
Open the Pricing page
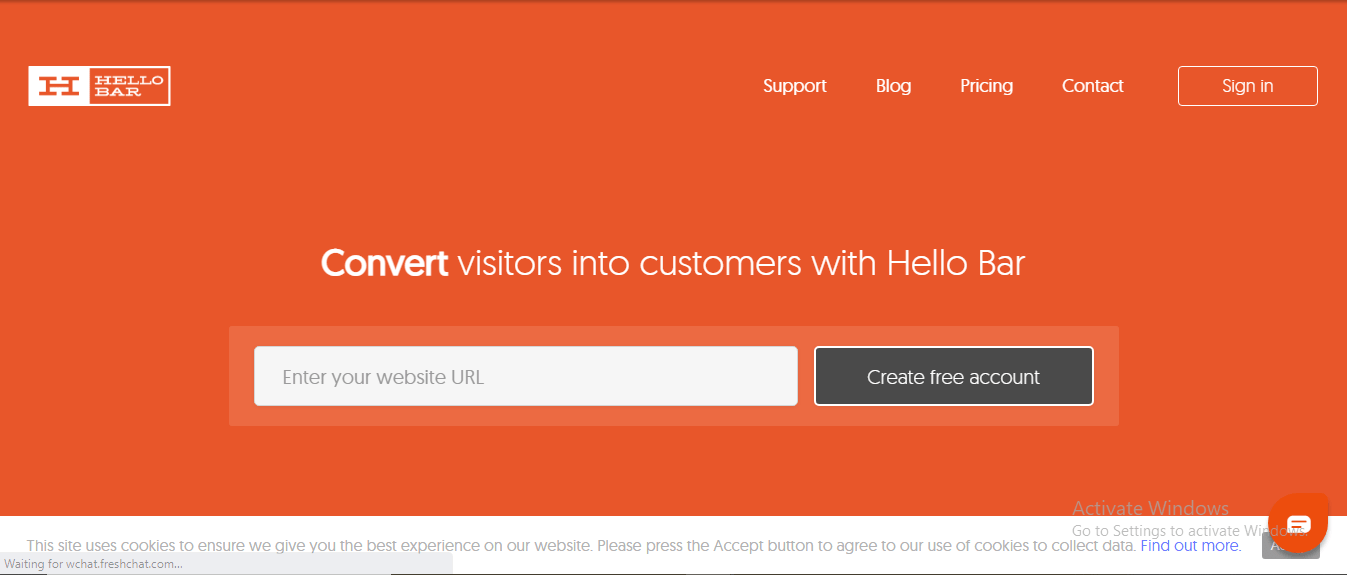986,86
